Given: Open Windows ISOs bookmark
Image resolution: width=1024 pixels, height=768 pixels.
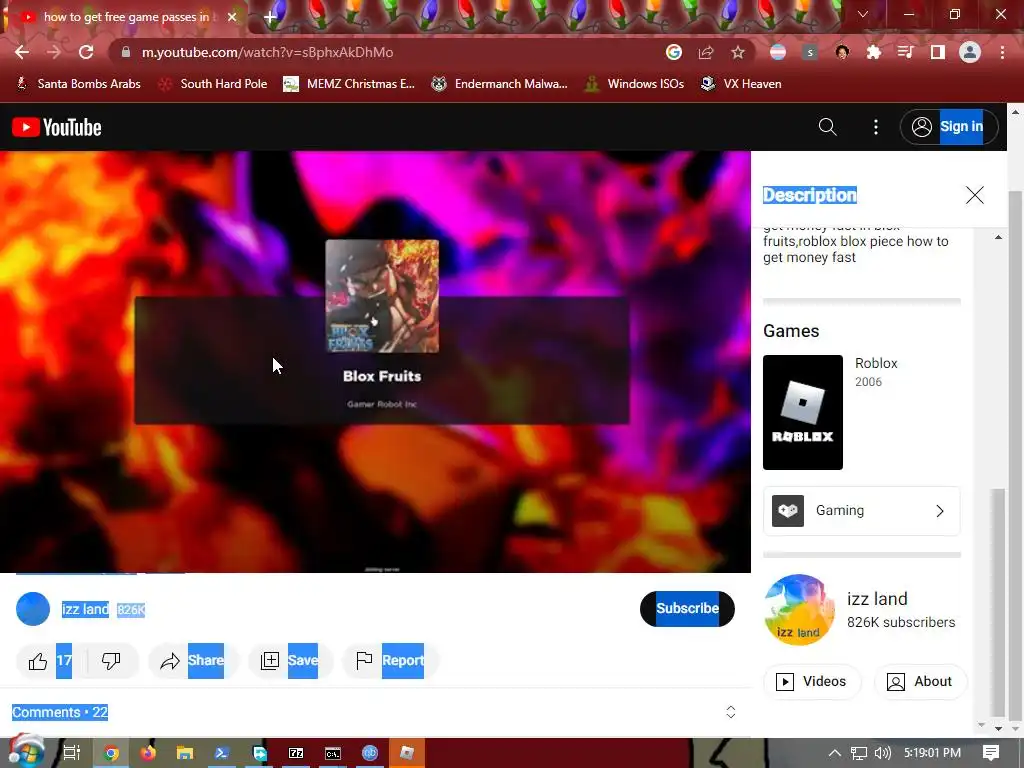Looking at the screenshot, I should [x=634, y=84].
